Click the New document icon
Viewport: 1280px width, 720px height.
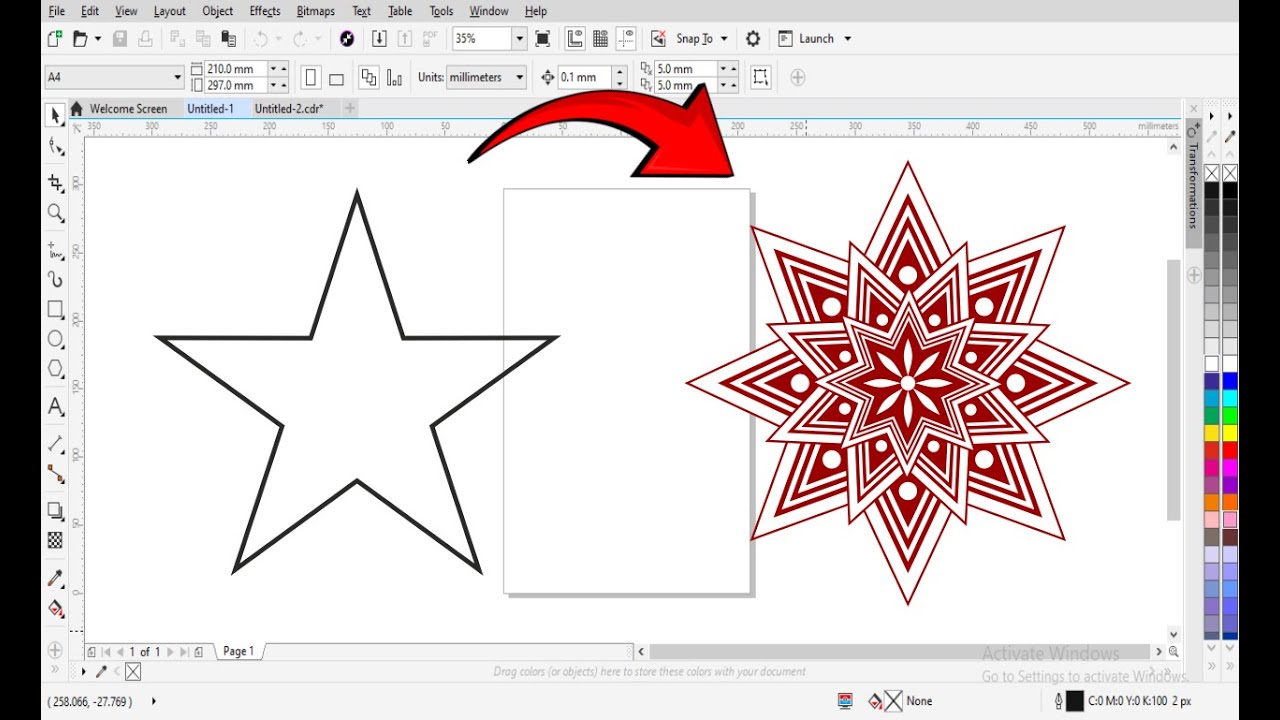pyautogui.click(x=55, y=39)
